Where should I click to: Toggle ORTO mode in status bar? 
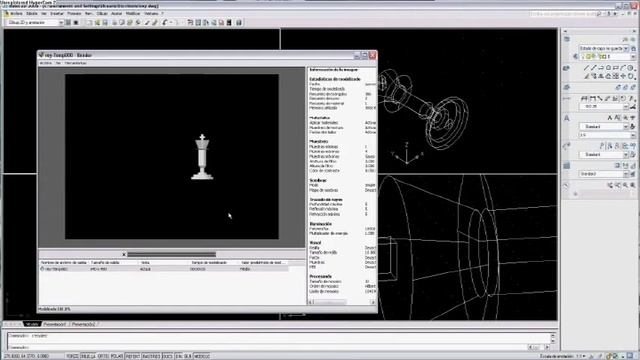click(103, 356)
